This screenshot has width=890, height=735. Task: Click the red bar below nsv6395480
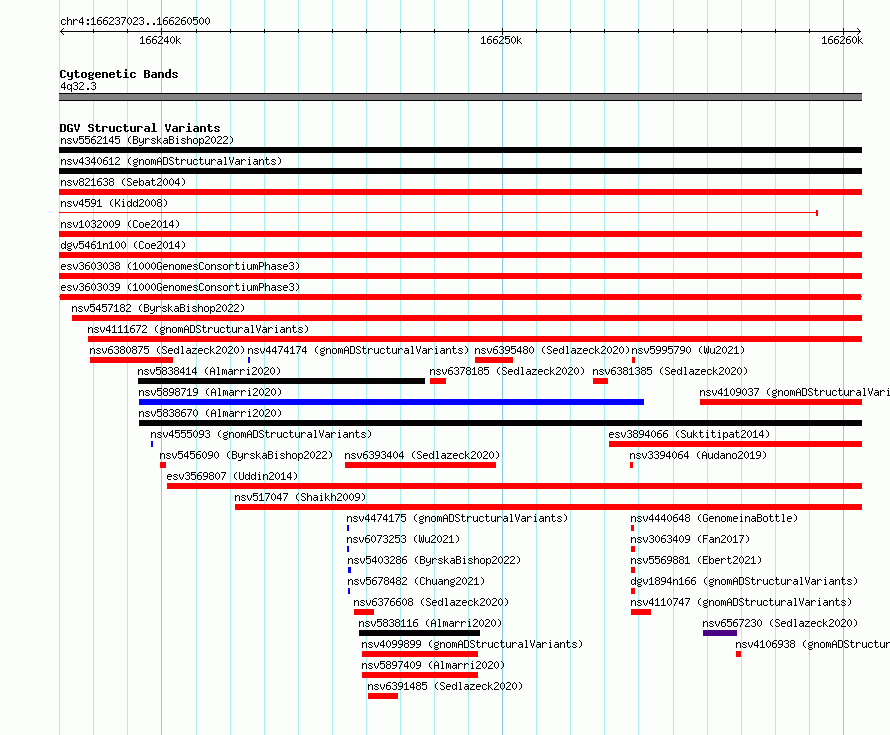click(494, 360)
